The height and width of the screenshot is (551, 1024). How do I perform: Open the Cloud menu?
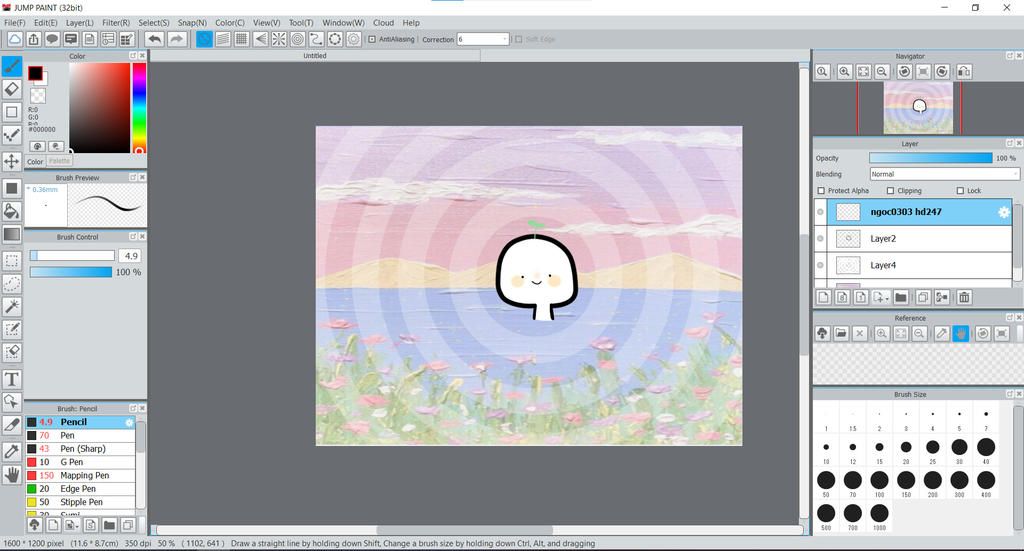click(383, 22)
